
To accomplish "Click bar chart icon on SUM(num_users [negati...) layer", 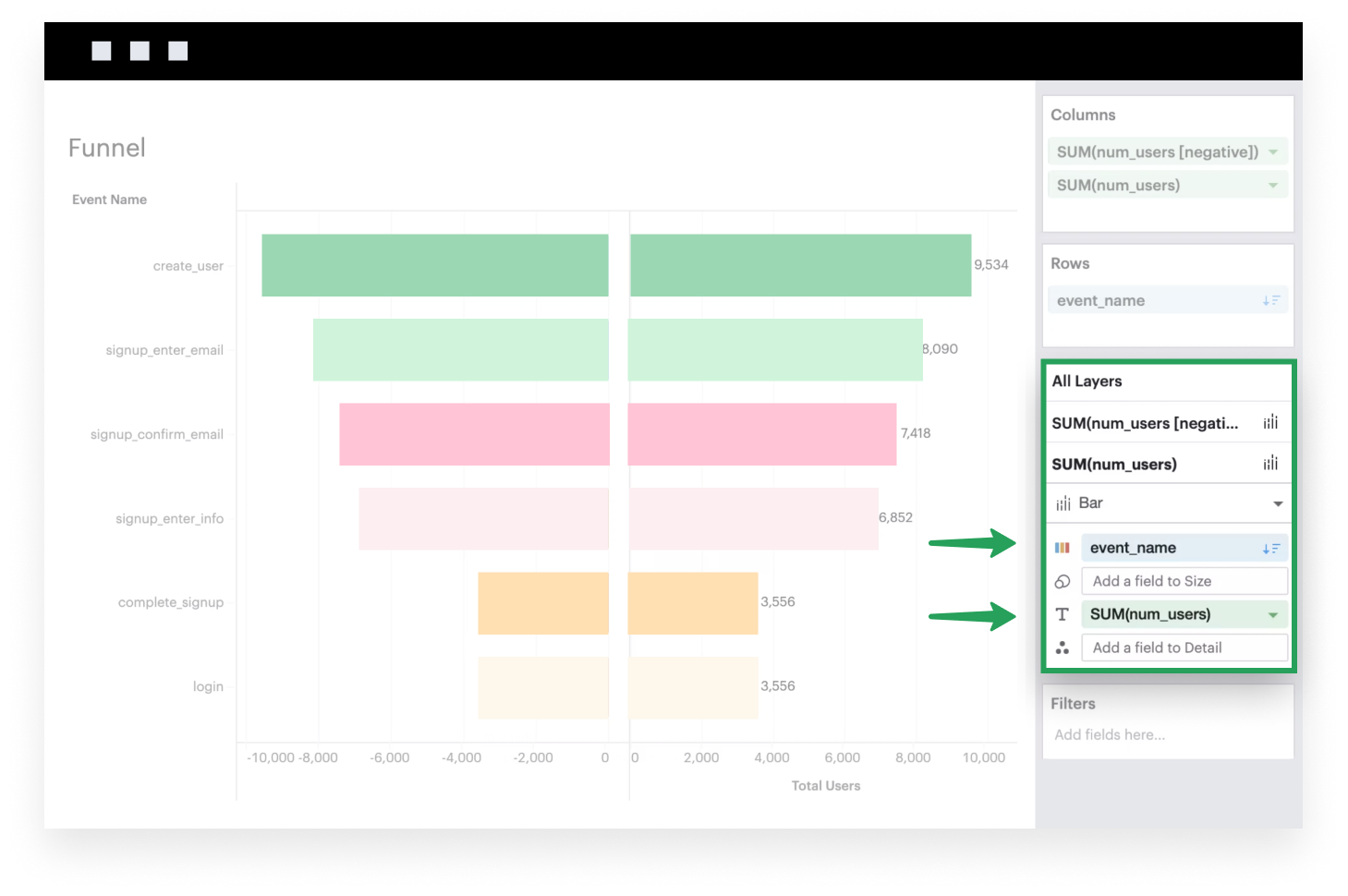I will coord(1270,422).
